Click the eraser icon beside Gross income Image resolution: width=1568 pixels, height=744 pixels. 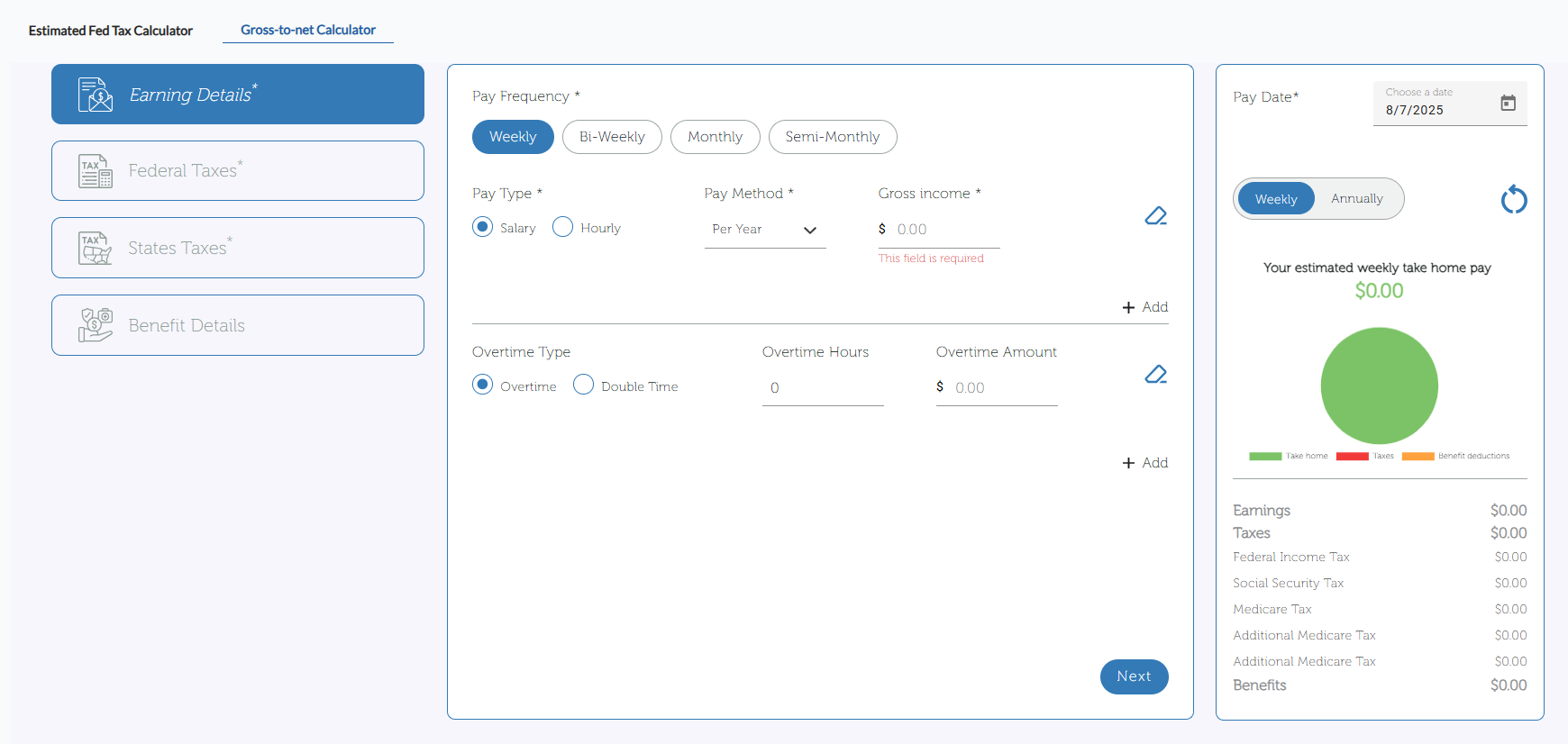pos(1155,216)
